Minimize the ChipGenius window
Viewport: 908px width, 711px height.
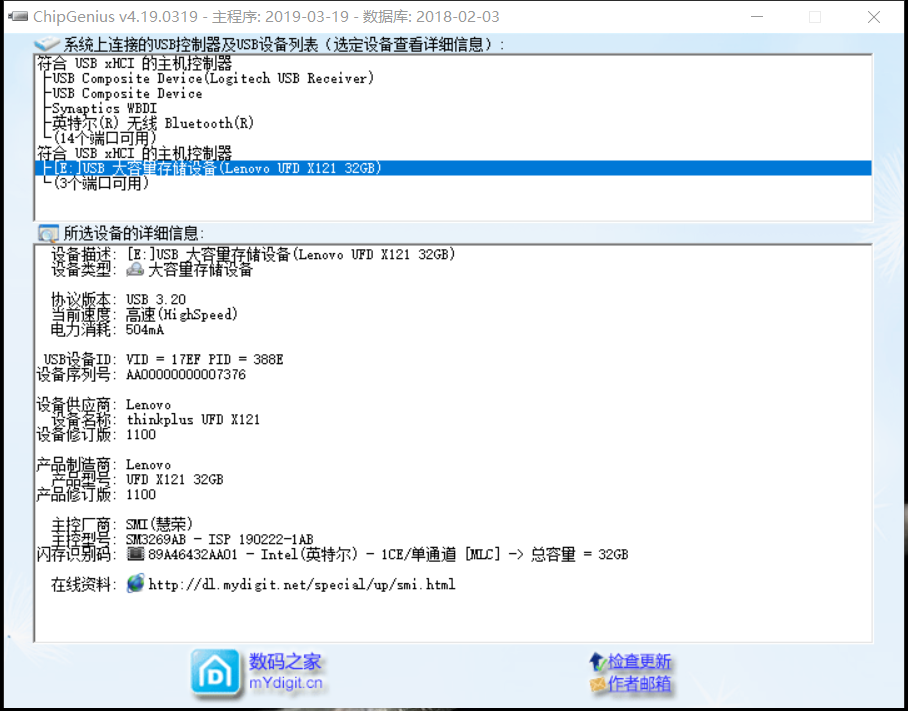click(x=756, y=17)
